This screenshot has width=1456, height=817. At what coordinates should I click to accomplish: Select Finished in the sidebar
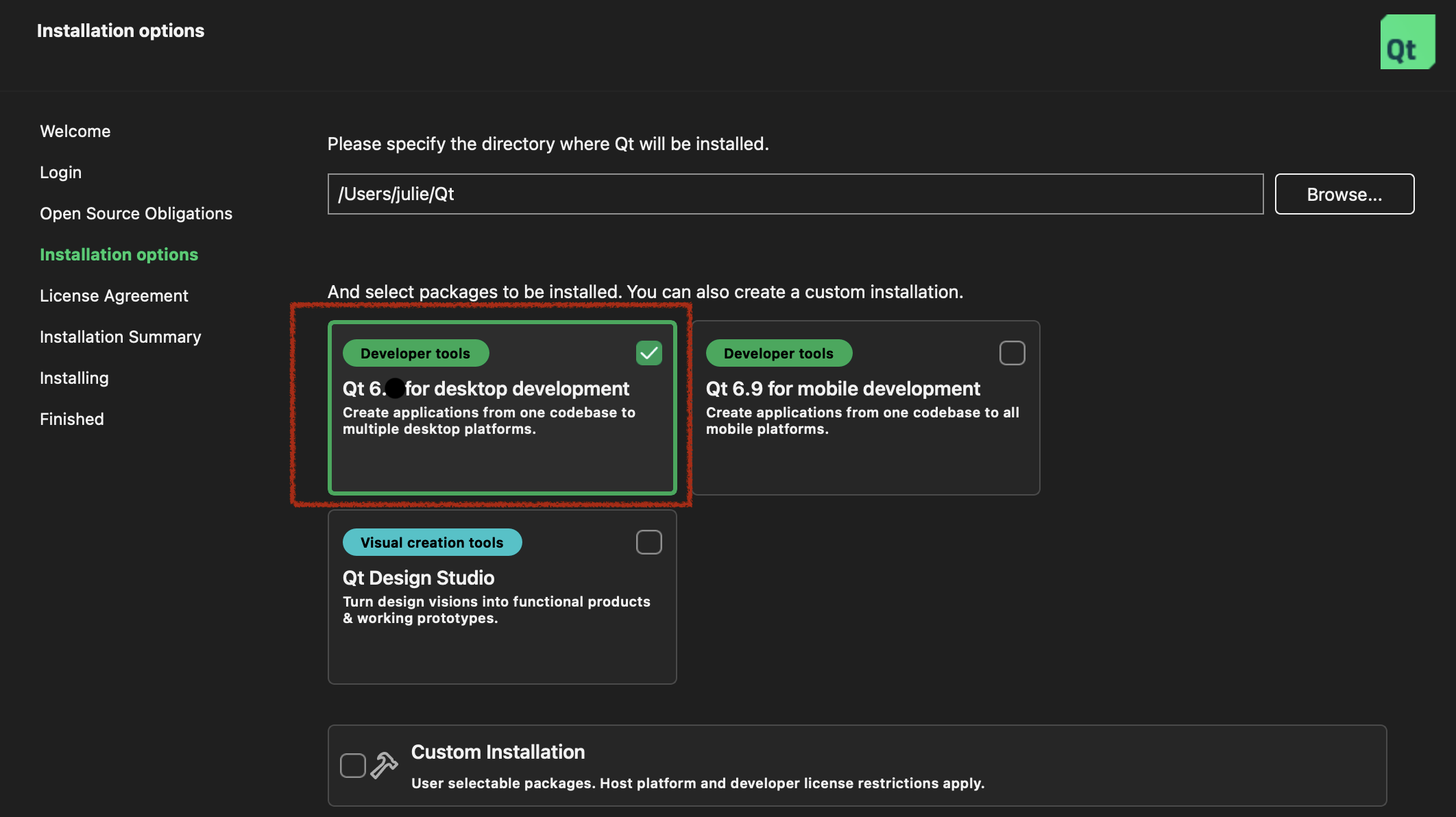[71, 419]
